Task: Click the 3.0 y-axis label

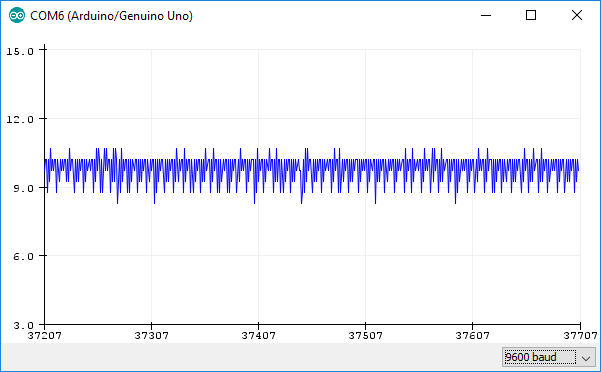Action: pos(23,326)
